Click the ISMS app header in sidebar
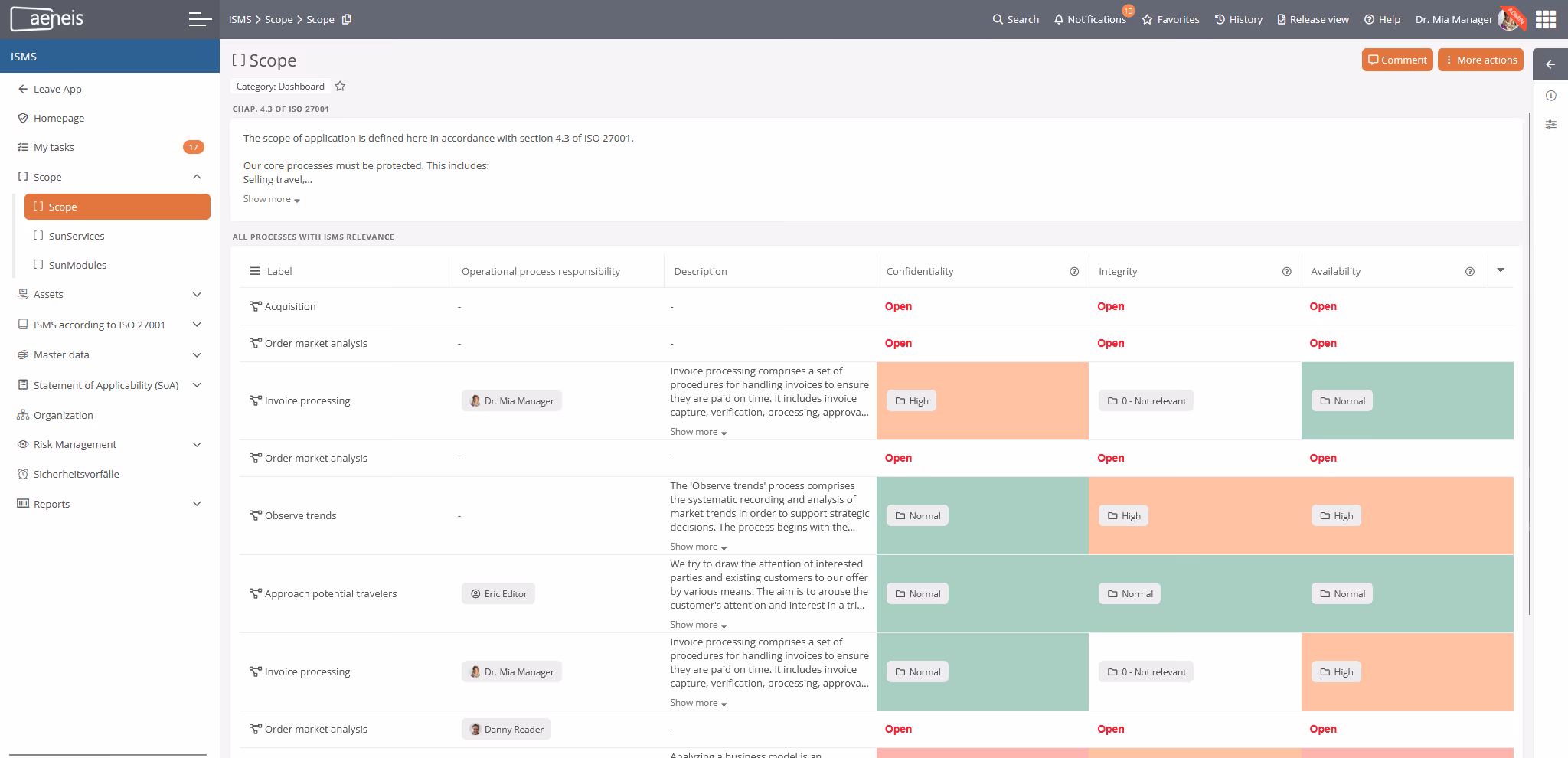This screenshot has width=1568, height=758. (x=109, y=57)
